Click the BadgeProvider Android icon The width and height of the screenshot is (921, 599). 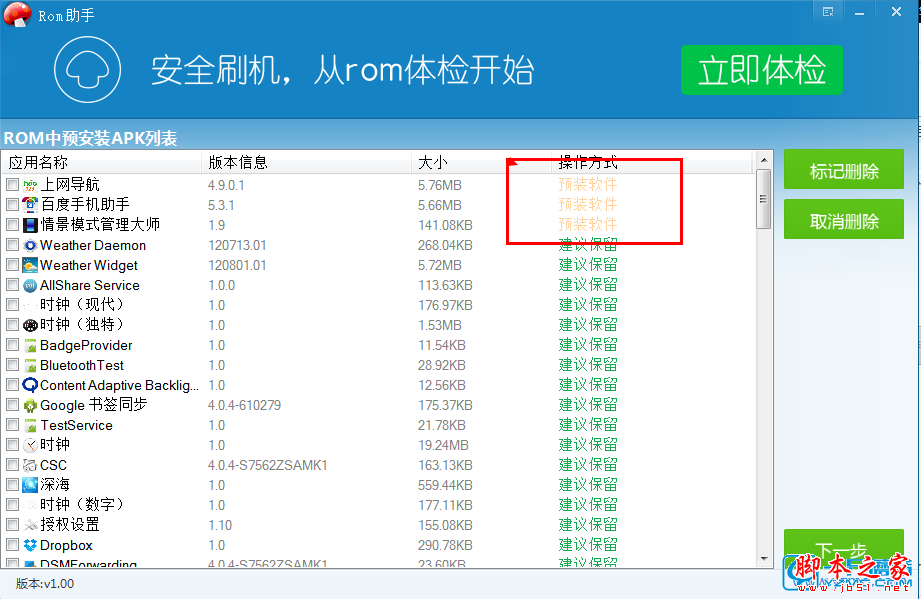(30, 345)
